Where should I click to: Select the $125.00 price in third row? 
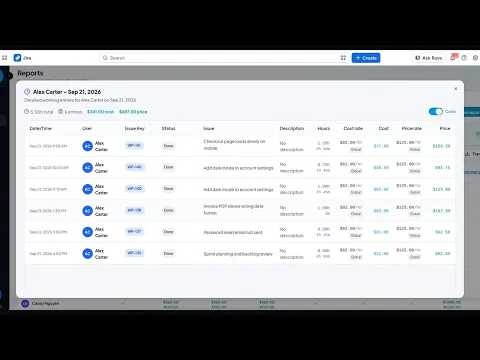coord(441,189)
